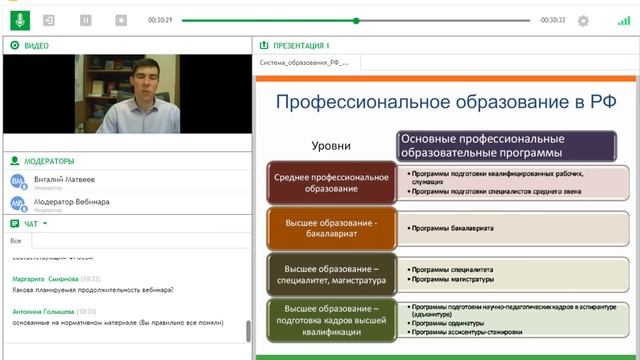Click the sender name Антонина Голышева

pos(43,311)
